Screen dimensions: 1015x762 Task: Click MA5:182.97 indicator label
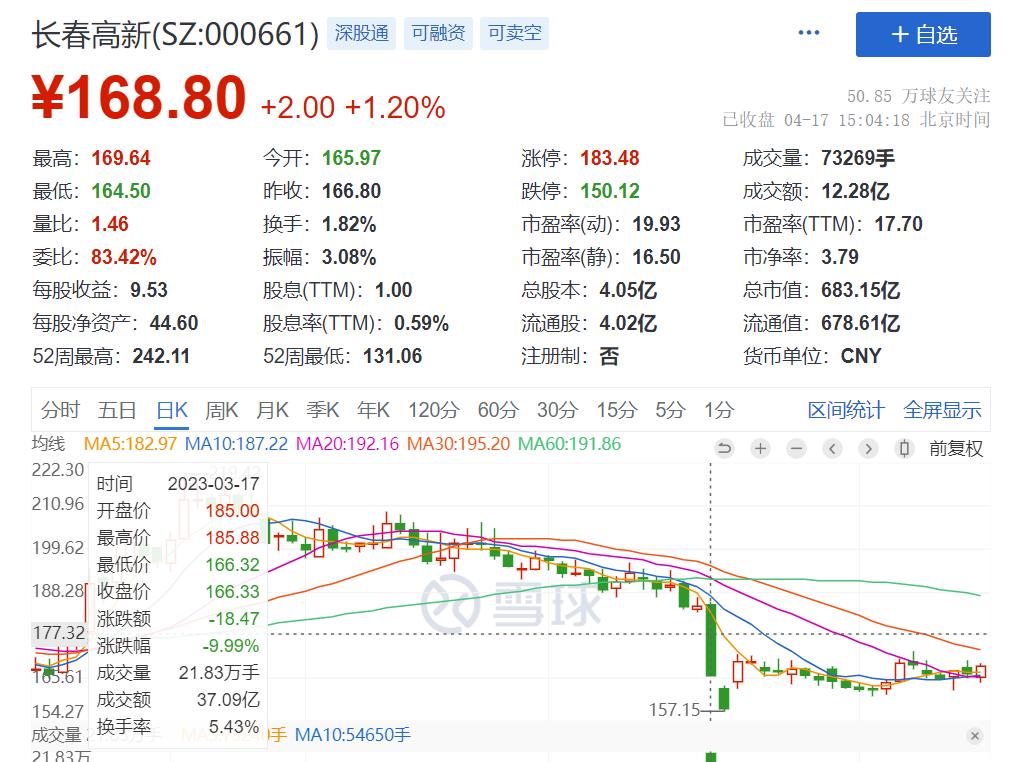click(x=130, y=444)
